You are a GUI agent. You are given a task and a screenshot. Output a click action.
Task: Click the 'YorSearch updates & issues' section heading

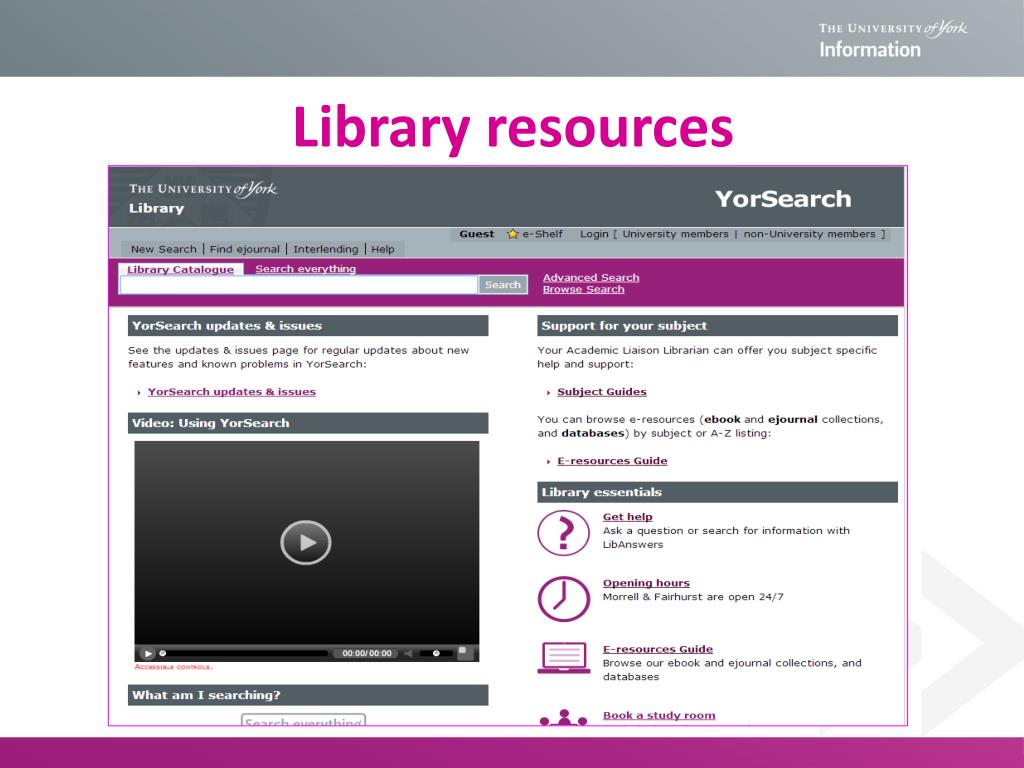pos(308,326)
